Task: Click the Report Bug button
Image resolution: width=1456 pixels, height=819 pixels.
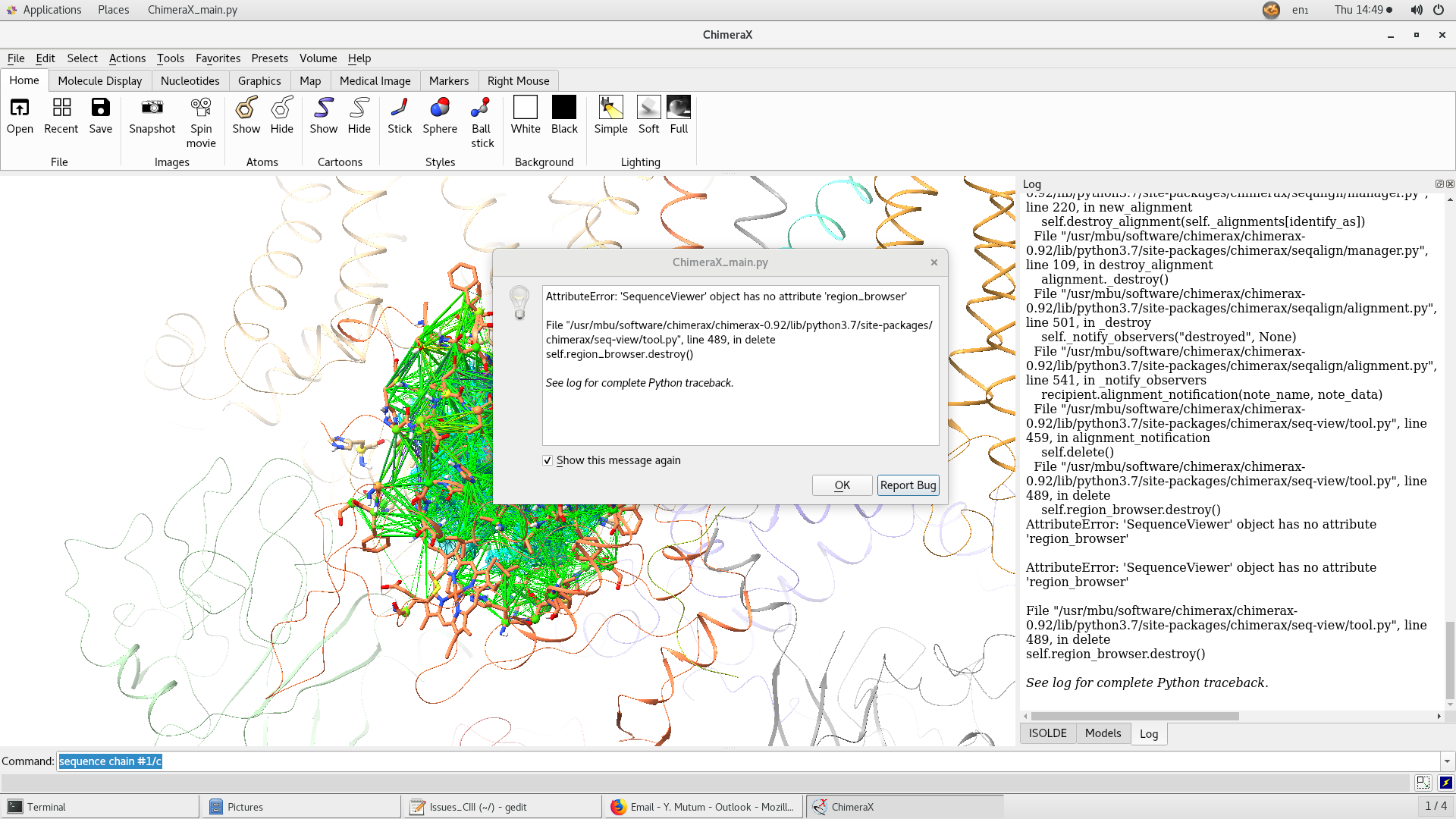Action: [908, 485]
